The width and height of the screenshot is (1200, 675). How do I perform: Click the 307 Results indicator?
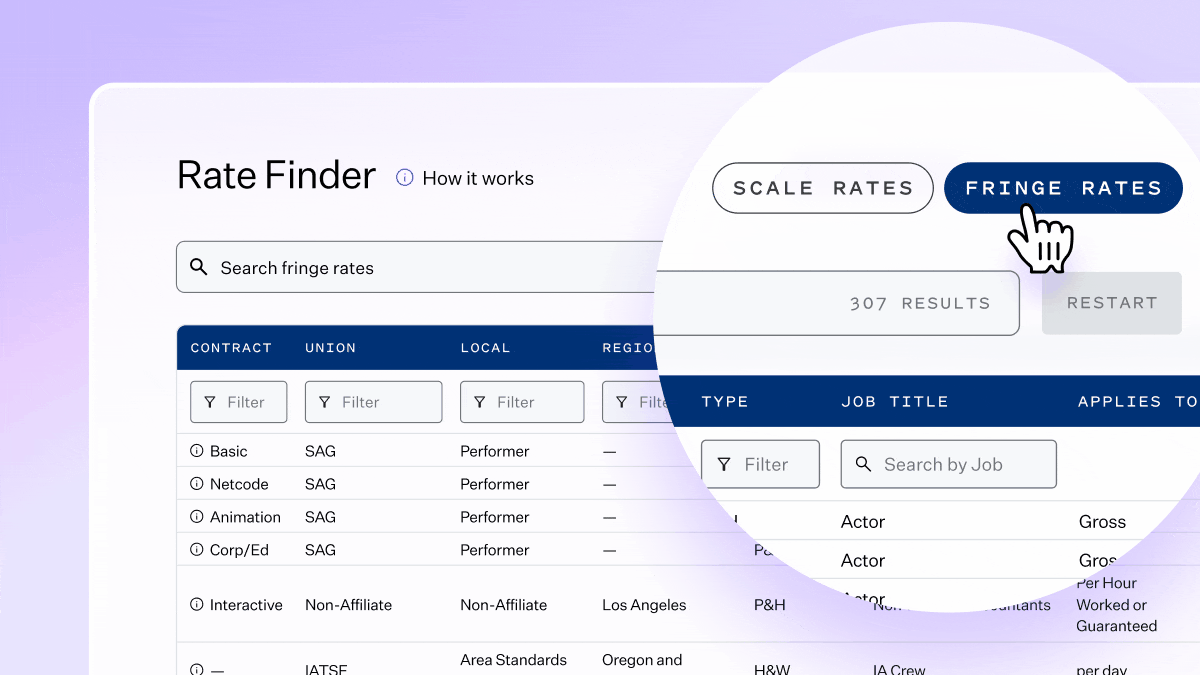[x=920, y=302]
